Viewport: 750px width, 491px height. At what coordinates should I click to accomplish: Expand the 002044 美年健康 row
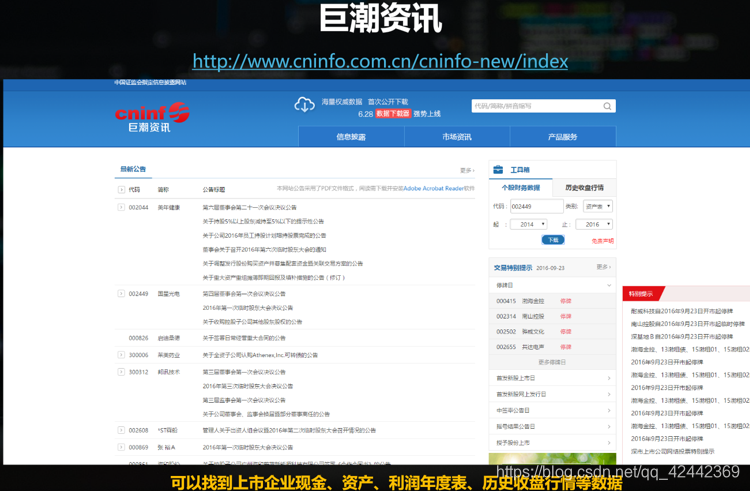(x=121, y=207)
